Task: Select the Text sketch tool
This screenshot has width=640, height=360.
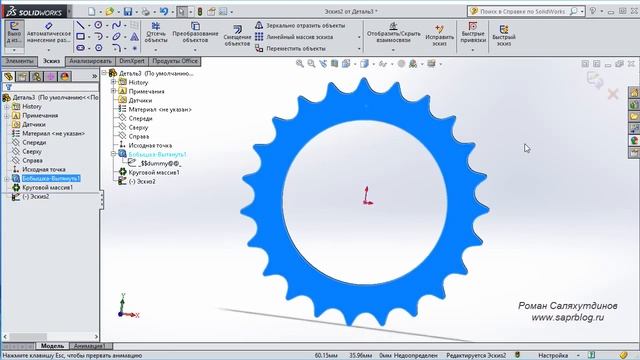Action: click(134, 37)
